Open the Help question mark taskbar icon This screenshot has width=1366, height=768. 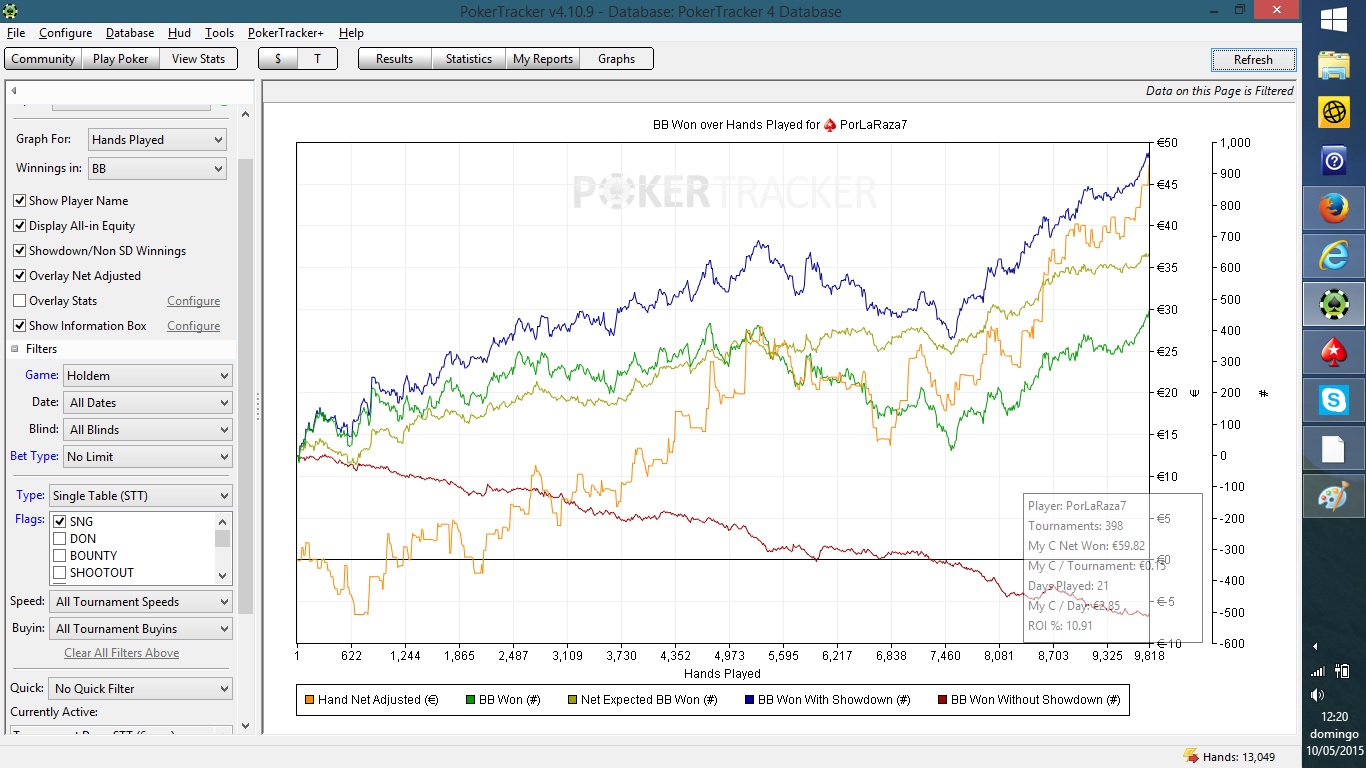point(1334,161)
